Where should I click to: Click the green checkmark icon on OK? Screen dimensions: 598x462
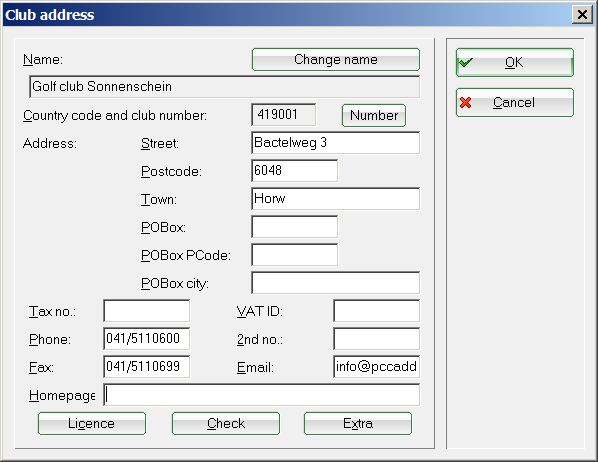pos(466,62)
